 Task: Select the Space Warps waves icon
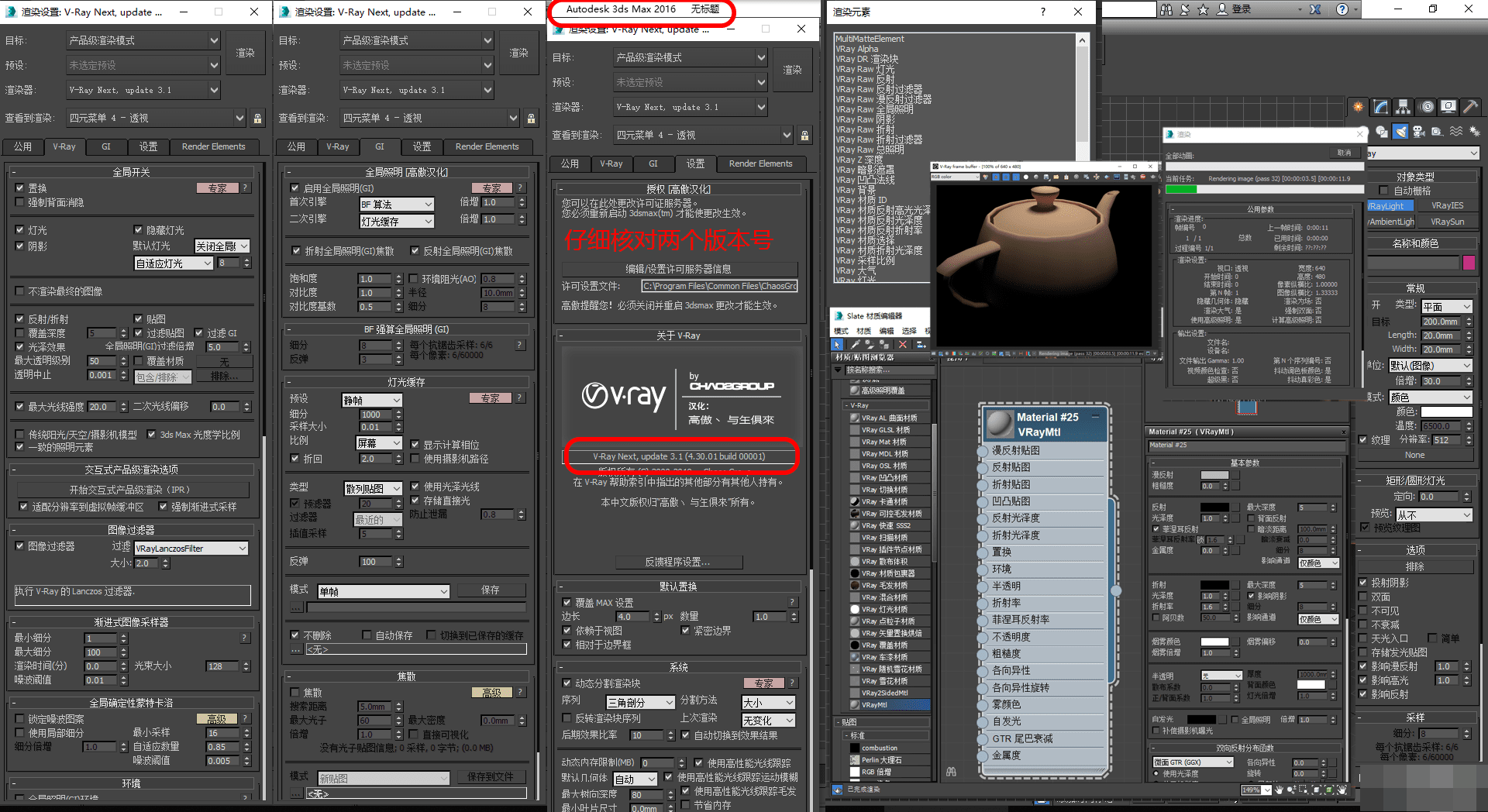click(1456, 132)
